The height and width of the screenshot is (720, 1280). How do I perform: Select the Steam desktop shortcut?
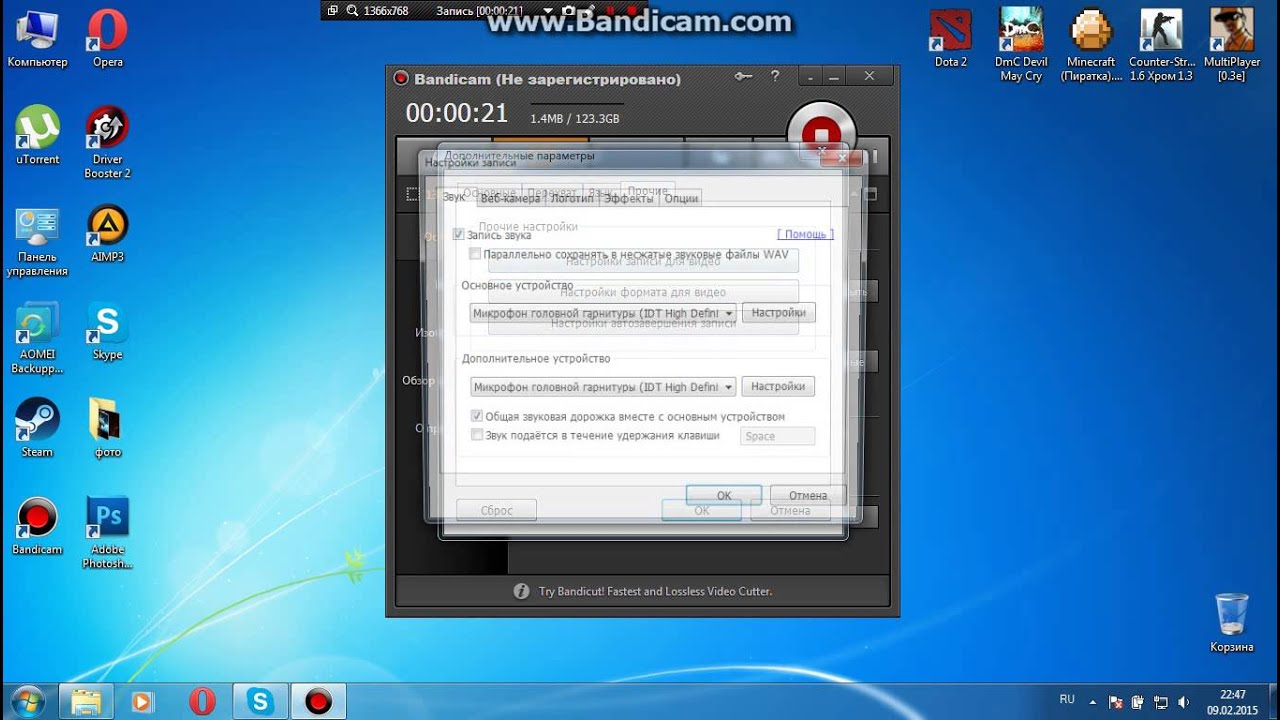(37, 428)
